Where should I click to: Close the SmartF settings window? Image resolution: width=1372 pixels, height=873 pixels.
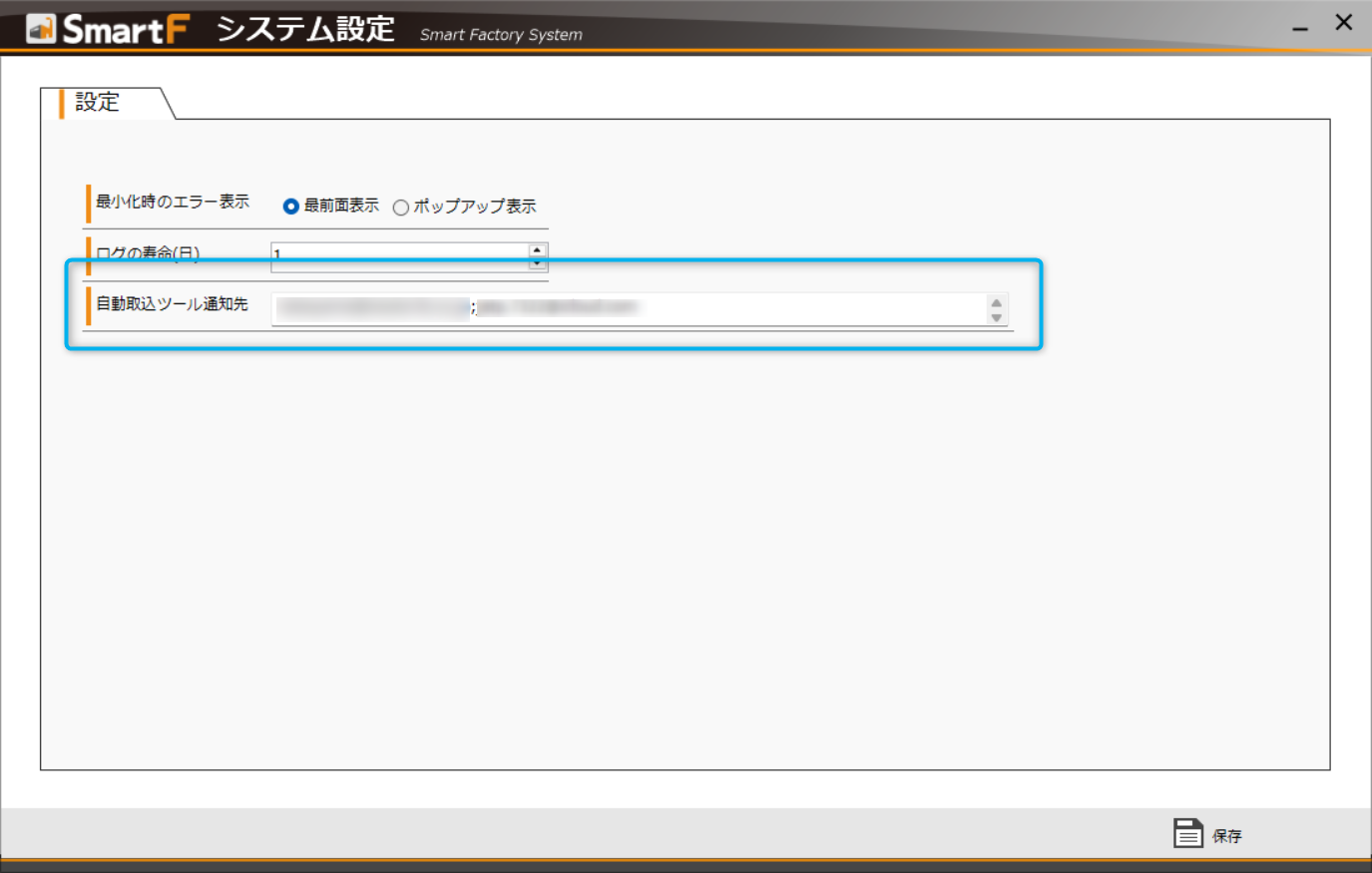coord(1343,23)
